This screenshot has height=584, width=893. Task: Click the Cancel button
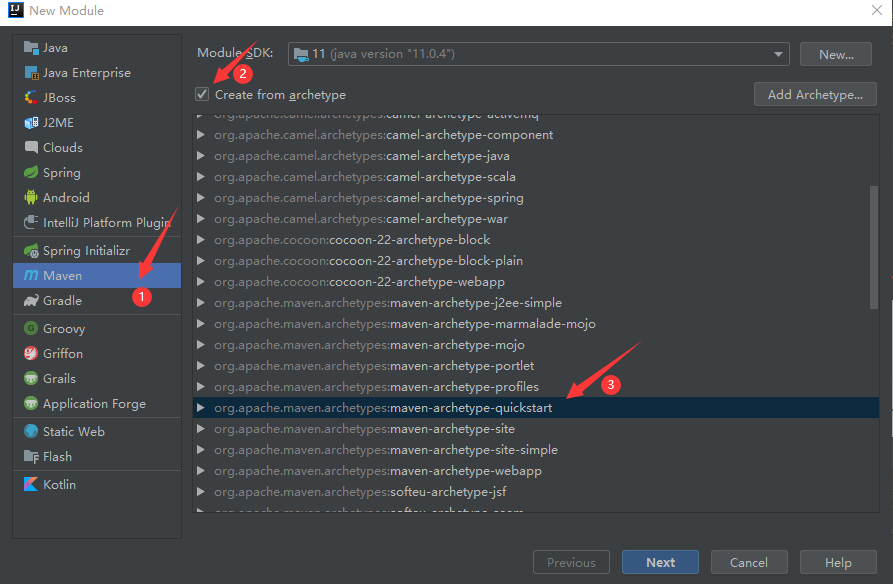749,562
